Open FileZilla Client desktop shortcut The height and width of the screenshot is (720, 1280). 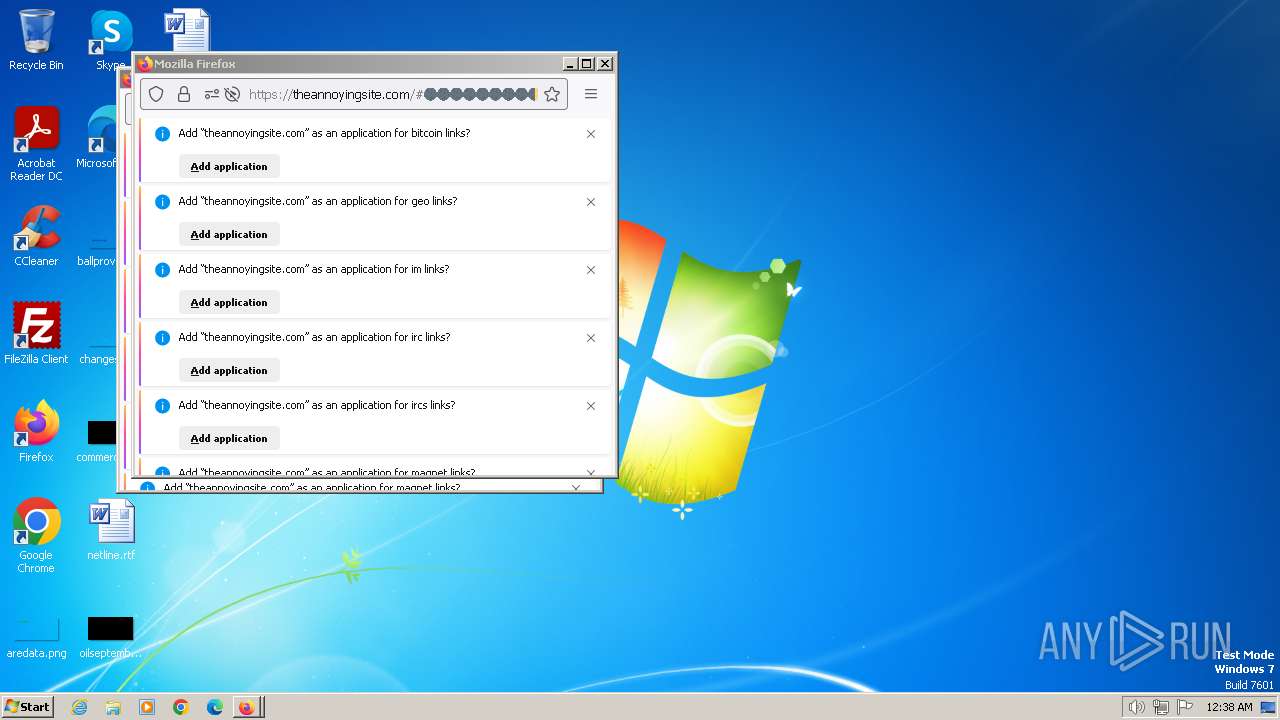tap(36, 334)
